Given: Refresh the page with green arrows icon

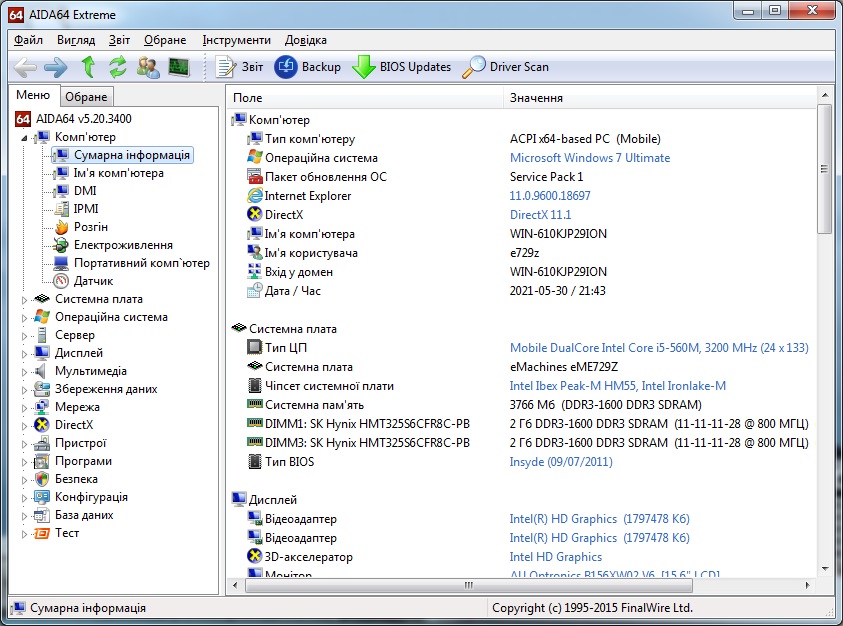Looking at the screenshot, I should [118, 67].
